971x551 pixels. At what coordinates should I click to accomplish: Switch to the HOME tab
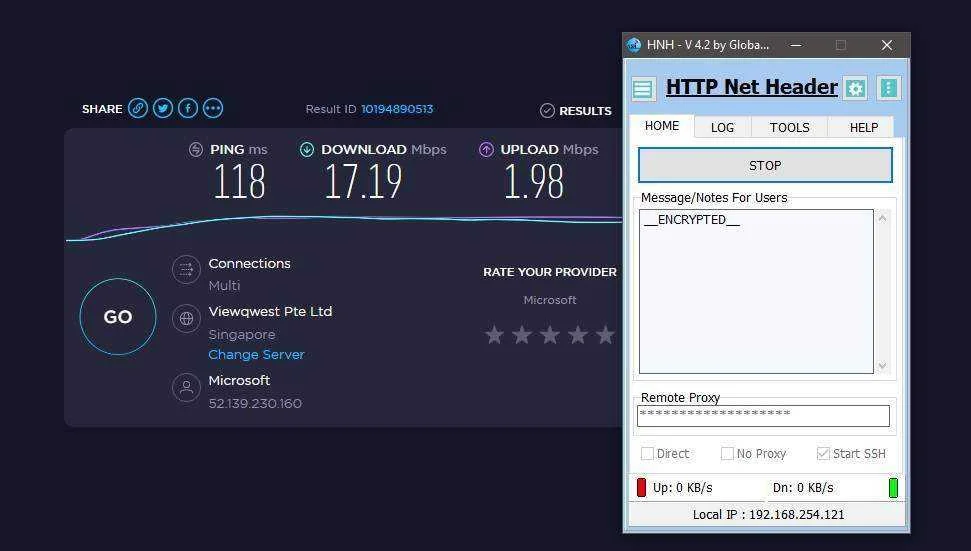(x=662, y=126)
